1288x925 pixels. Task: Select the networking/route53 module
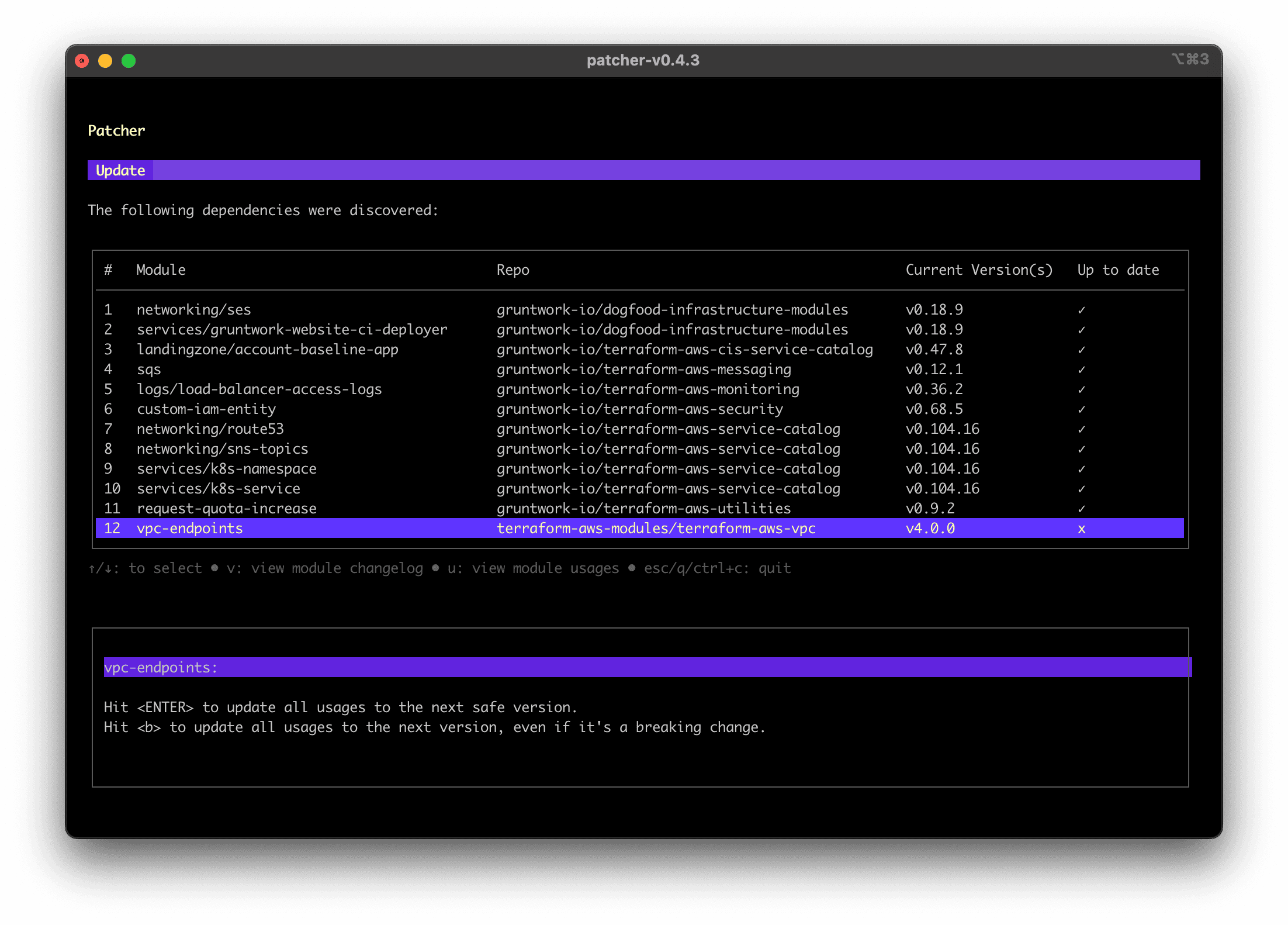tap(639, 429)
